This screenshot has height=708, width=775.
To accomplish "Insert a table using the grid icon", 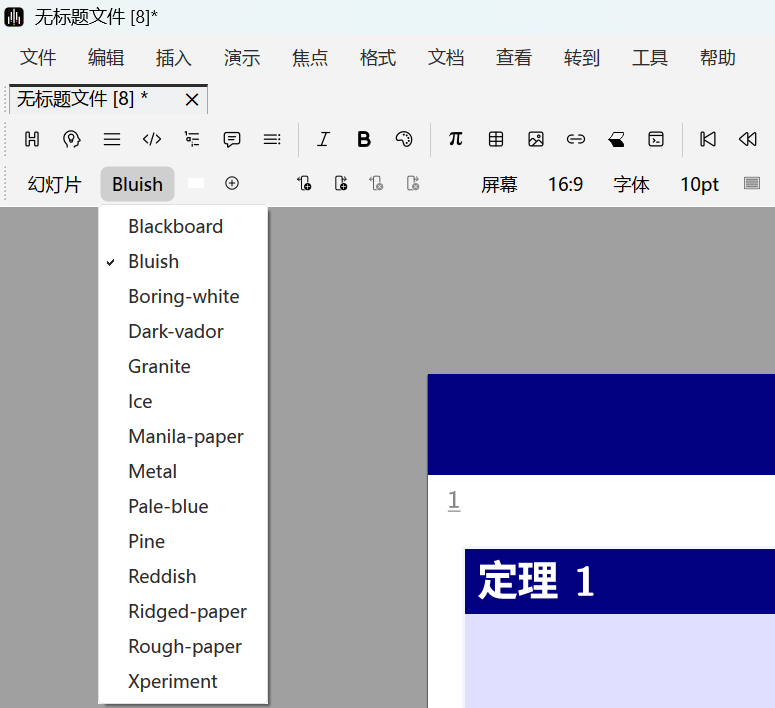I will tap(495, 139).
